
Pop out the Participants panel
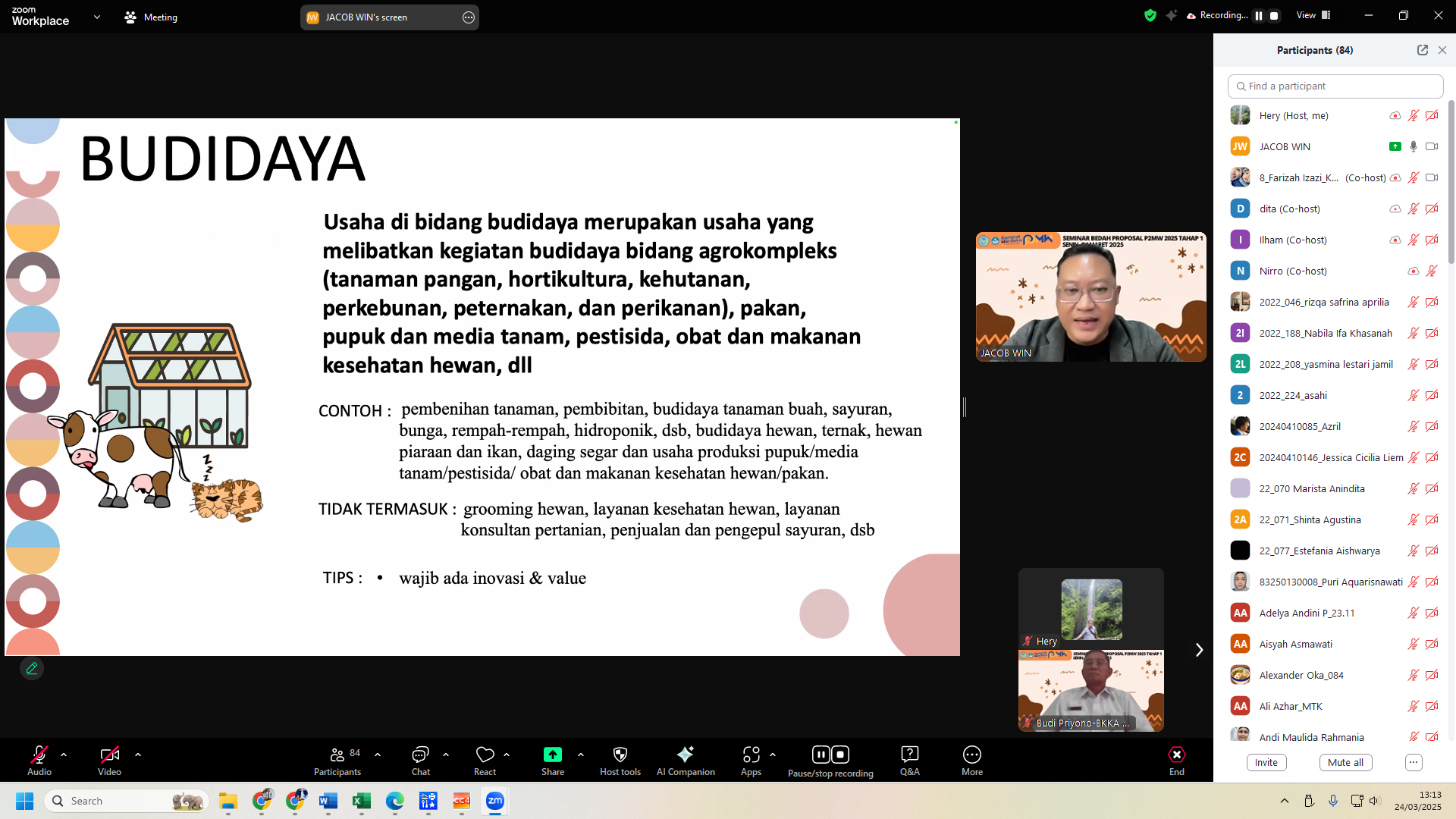click(x=1422, y=50)
